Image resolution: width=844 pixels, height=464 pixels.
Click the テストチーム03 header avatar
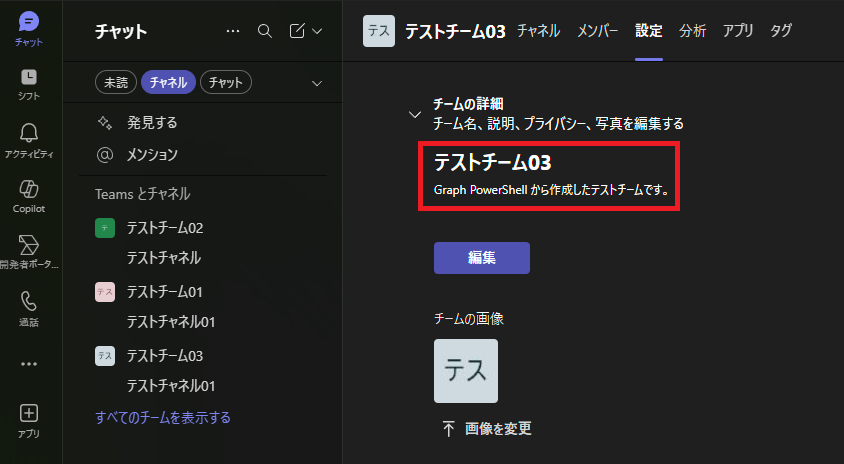pos(379,31)
